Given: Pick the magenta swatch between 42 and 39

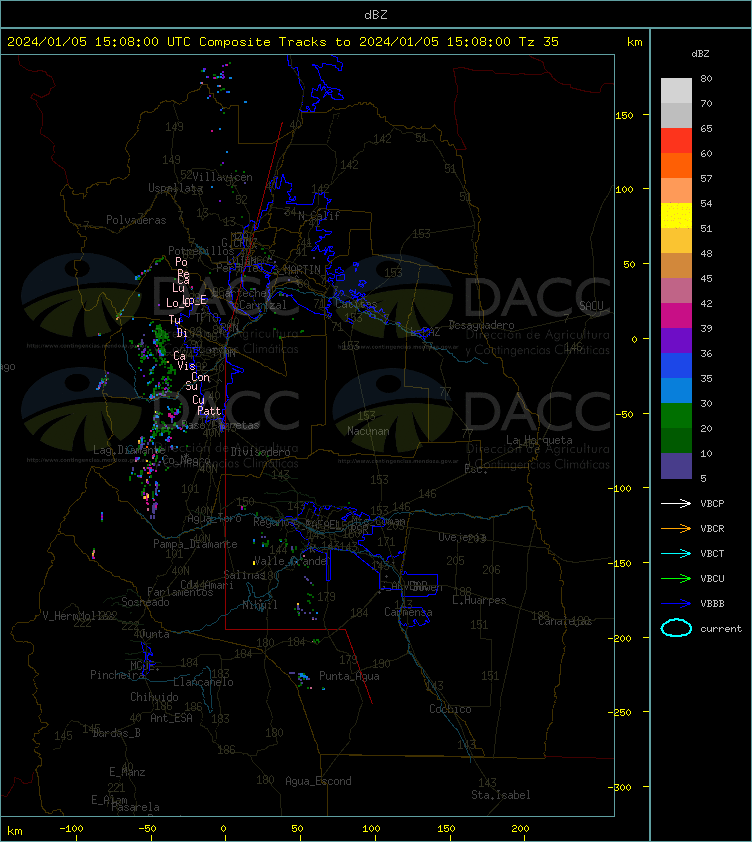Looking at the screenshot, I should (x=676, y=316).
